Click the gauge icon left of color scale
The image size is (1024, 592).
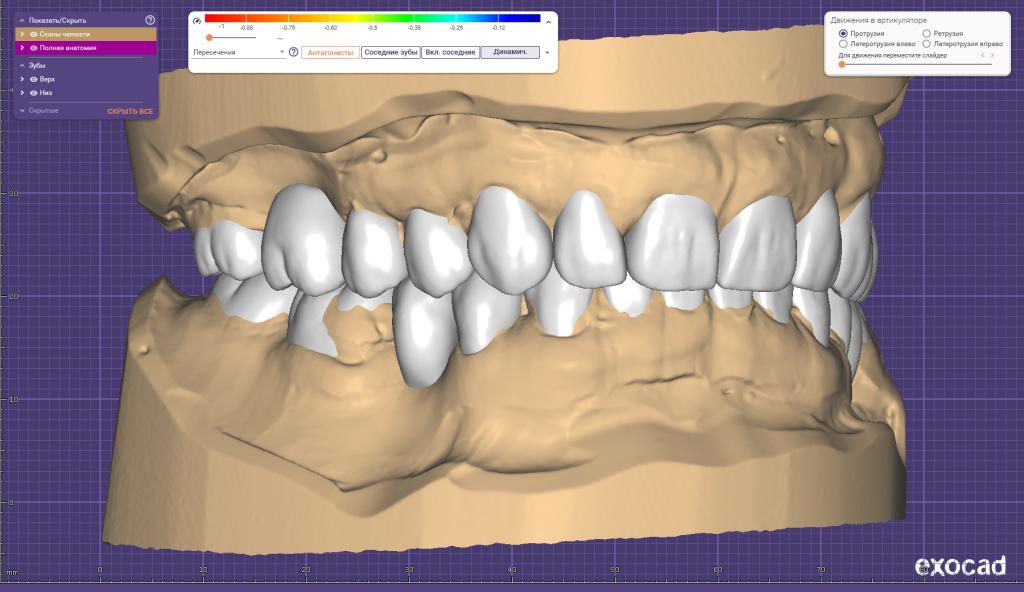197,20
